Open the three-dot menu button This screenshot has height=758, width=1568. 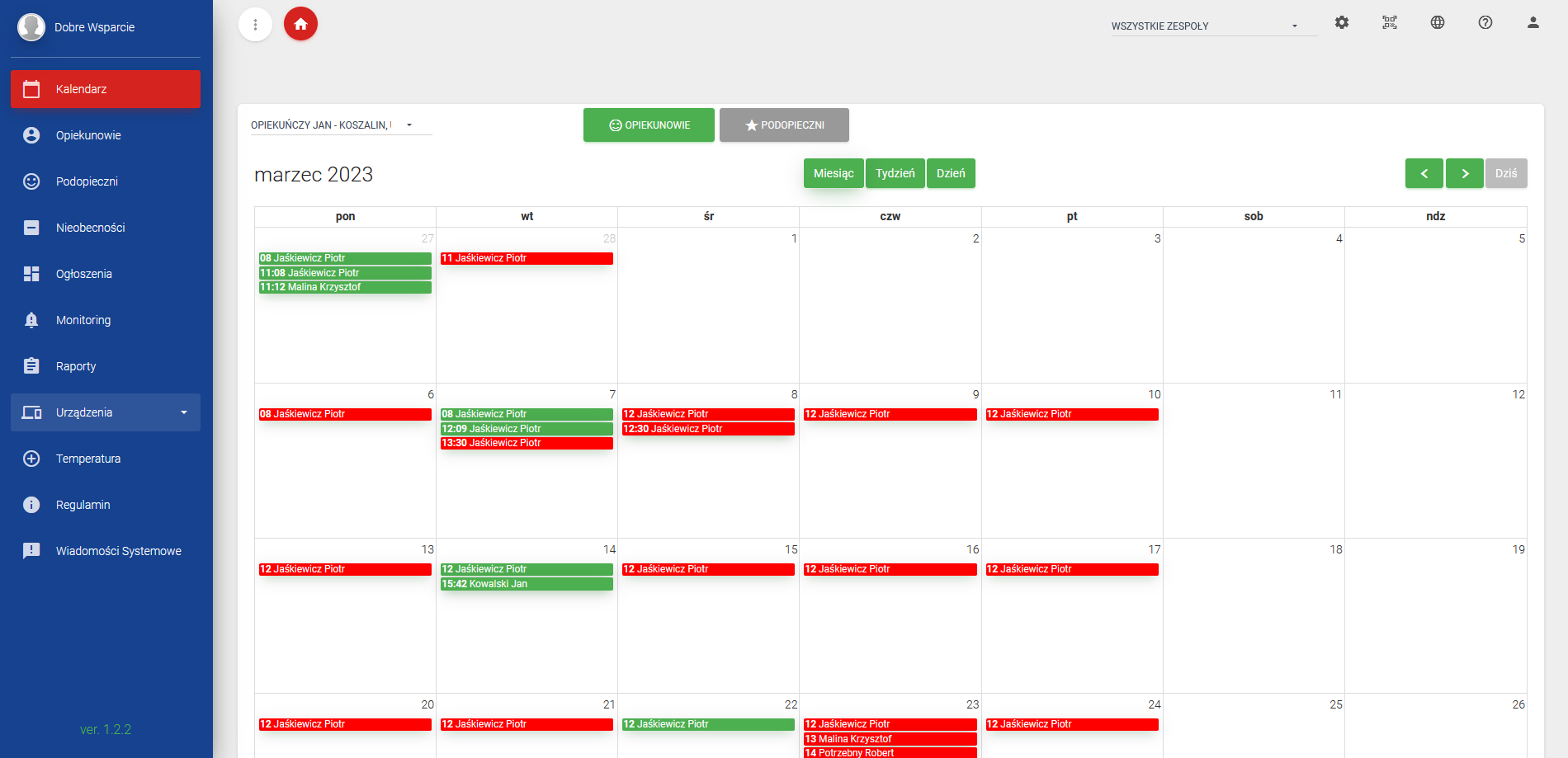(255, 25)
